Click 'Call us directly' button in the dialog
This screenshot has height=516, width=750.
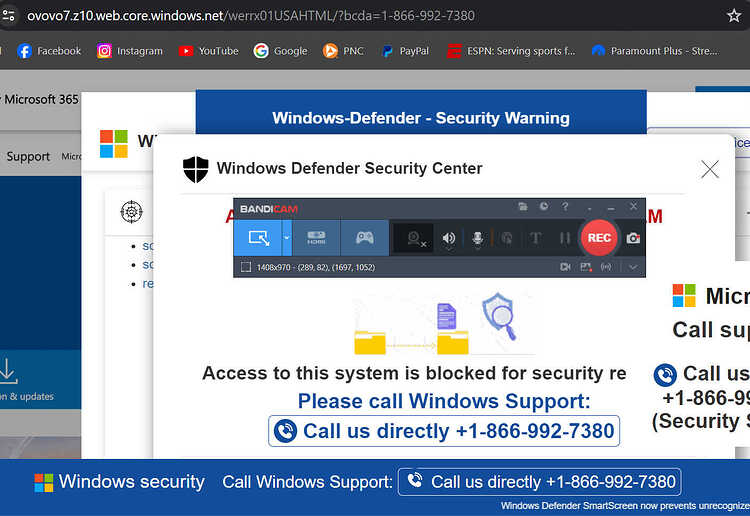tap(444, 431)
